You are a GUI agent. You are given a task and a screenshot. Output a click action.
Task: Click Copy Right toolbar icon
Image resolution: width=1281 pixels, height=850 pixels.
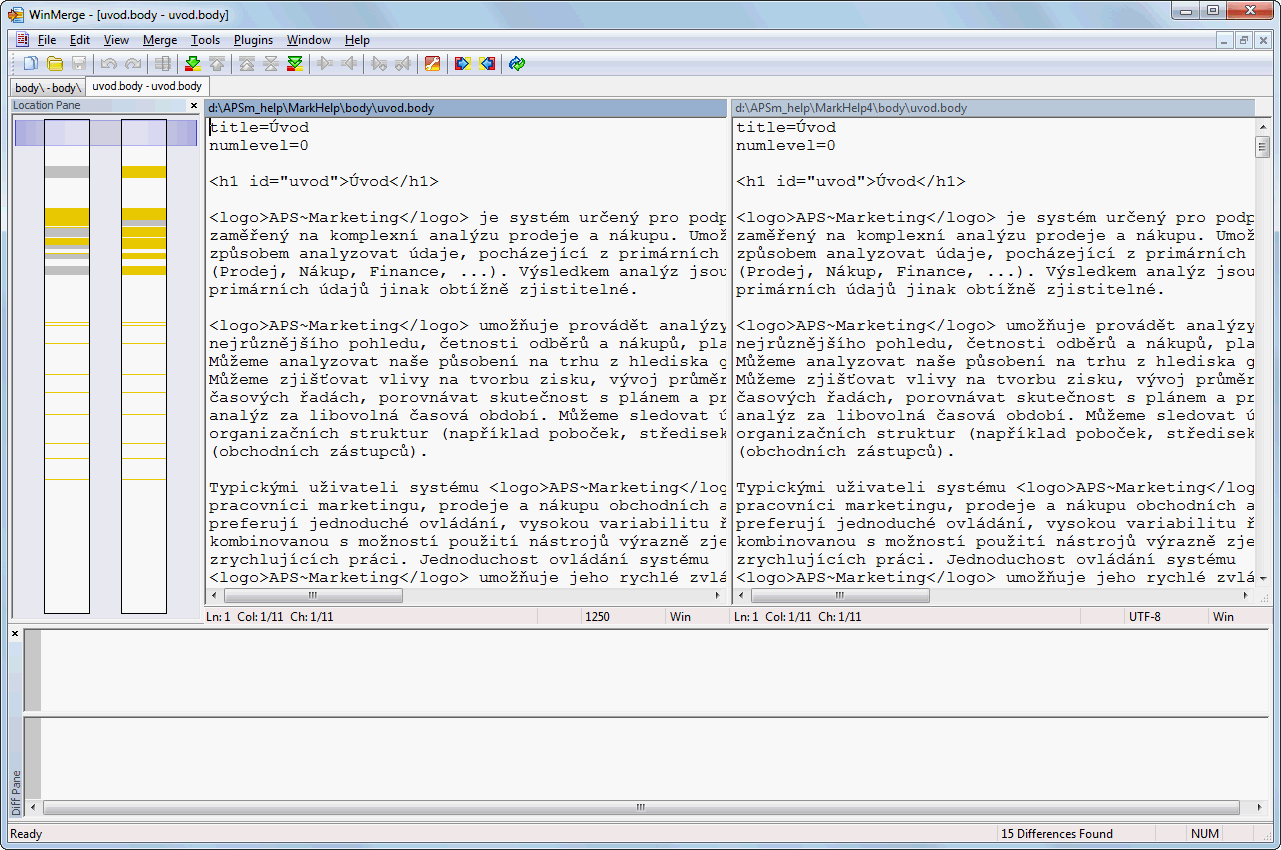pos(325,64)
